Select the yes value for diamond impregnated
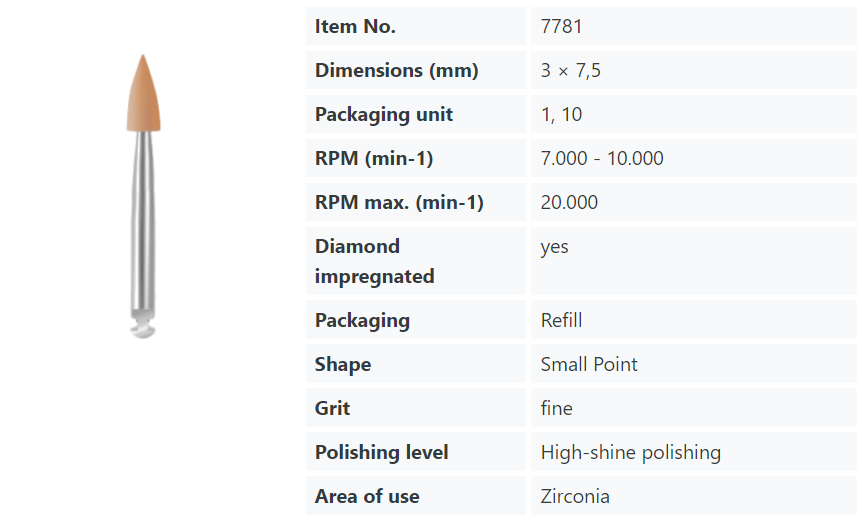 pos(554,247)
